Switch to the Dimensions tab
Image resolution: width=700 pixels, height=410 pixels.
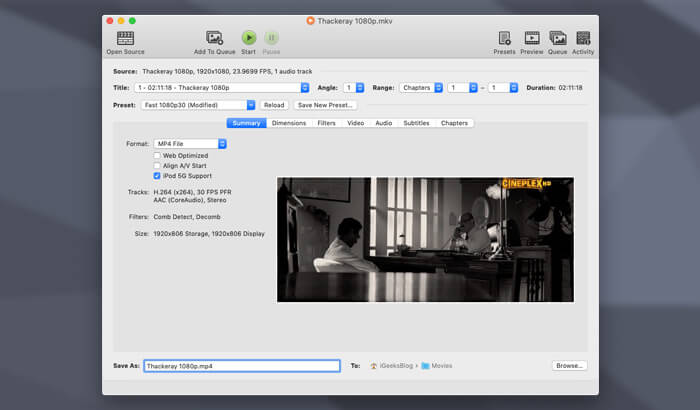tap(289, 123)
